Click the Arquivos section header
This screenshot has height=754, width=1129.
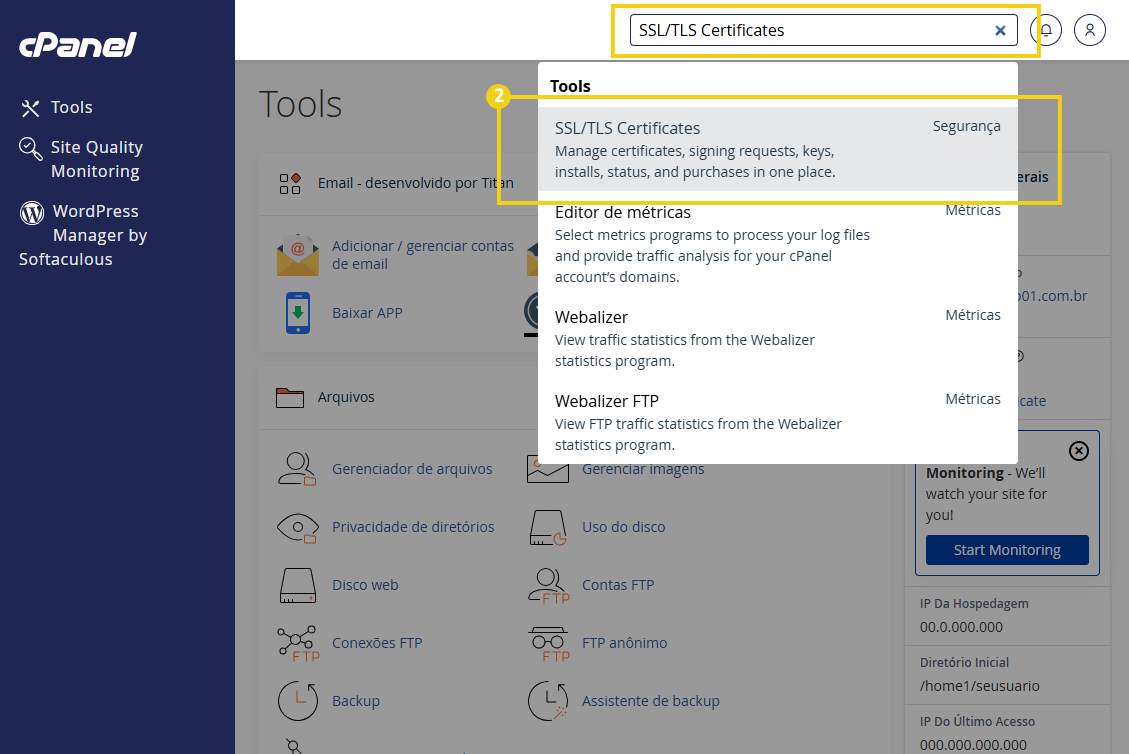(346, 397)
